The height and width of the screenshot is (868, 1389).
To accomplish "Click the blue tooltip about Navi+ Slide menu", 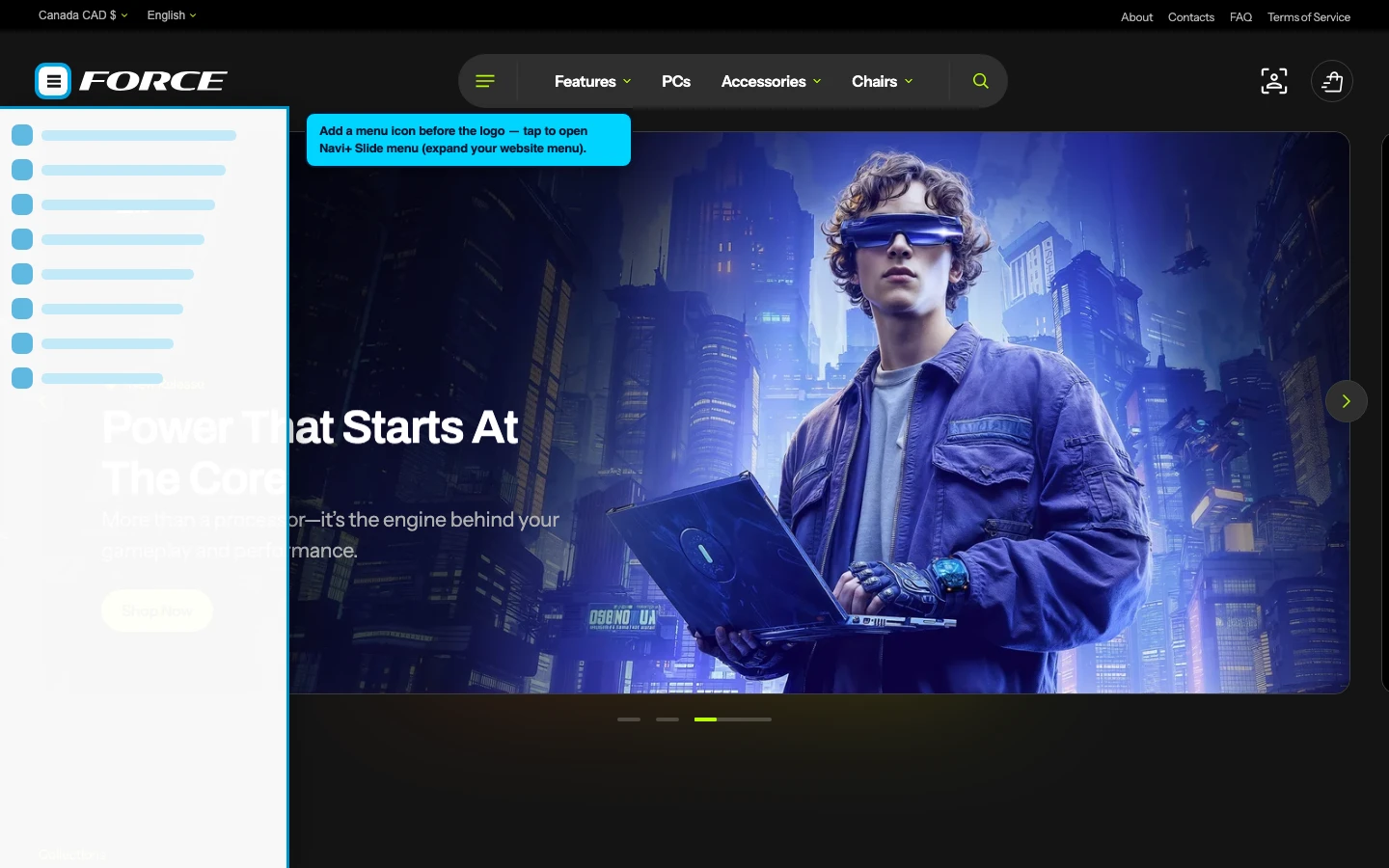I will pyautogui.click(x=469, y=140).
